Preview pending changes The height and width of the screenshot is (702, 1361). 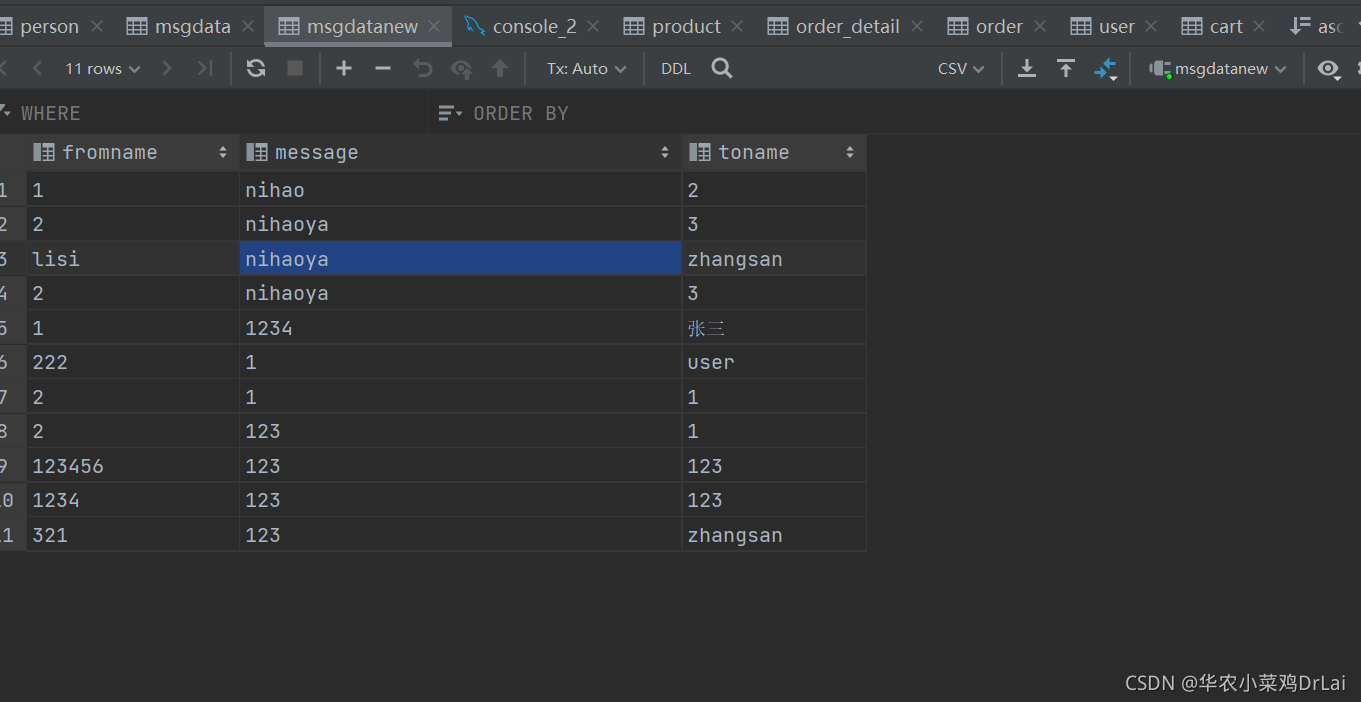coord(461,68)
